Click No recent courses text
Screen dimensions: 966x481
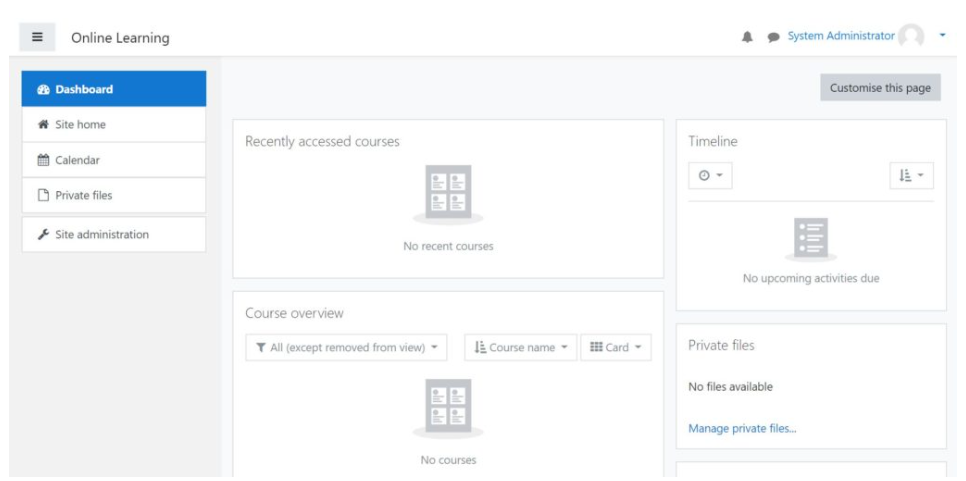click(448, 246)
